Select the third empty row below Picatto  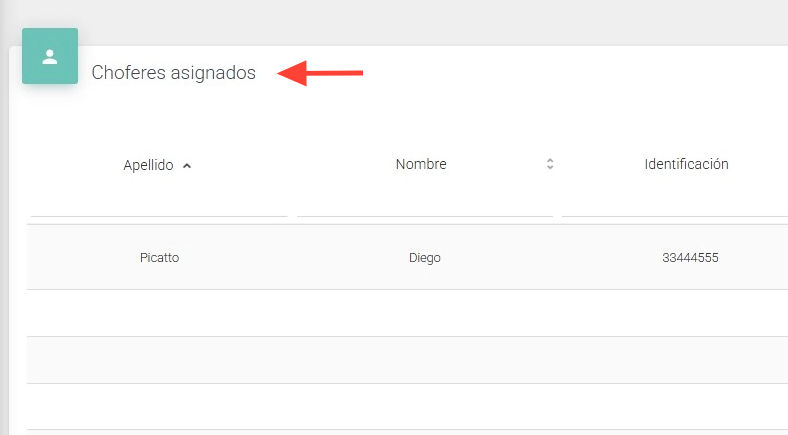(x=400, y=407)
